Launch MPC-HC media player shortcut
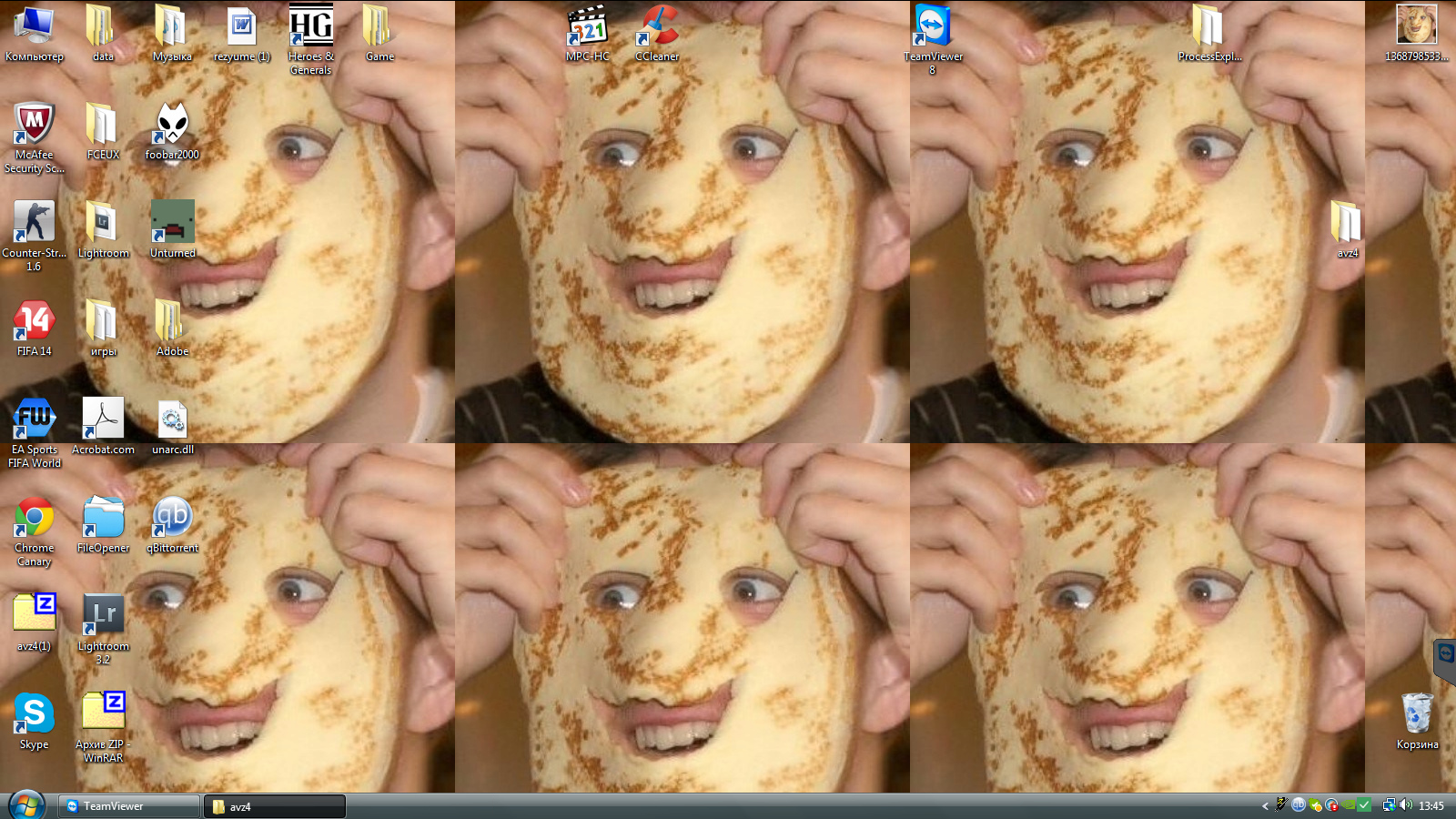This screenshot has height=819, width=1456. point(588,34)
